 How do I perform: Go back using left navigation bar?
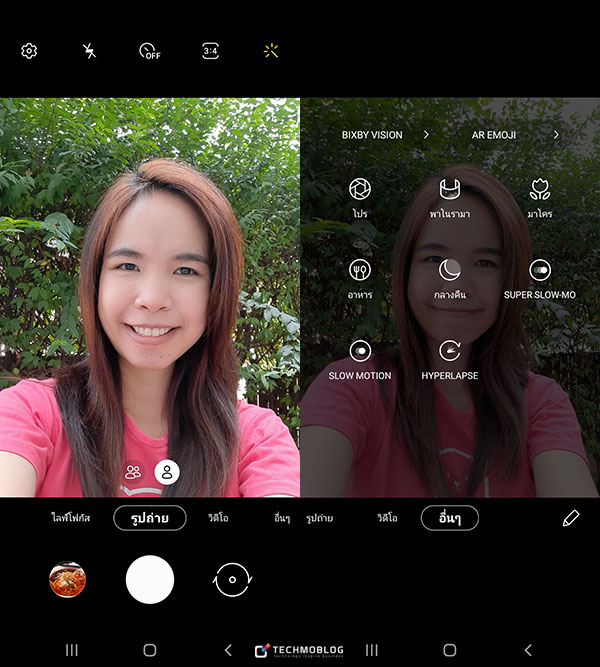coord(228,650)
